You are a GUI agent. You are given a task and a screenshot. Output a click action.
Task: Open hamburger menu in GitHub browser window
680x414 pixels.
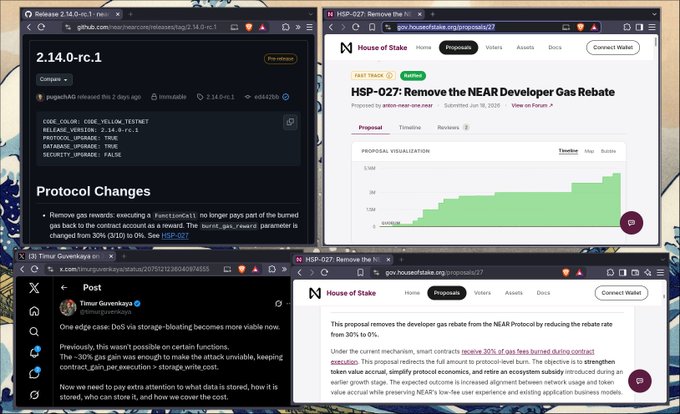click(309, 27)
